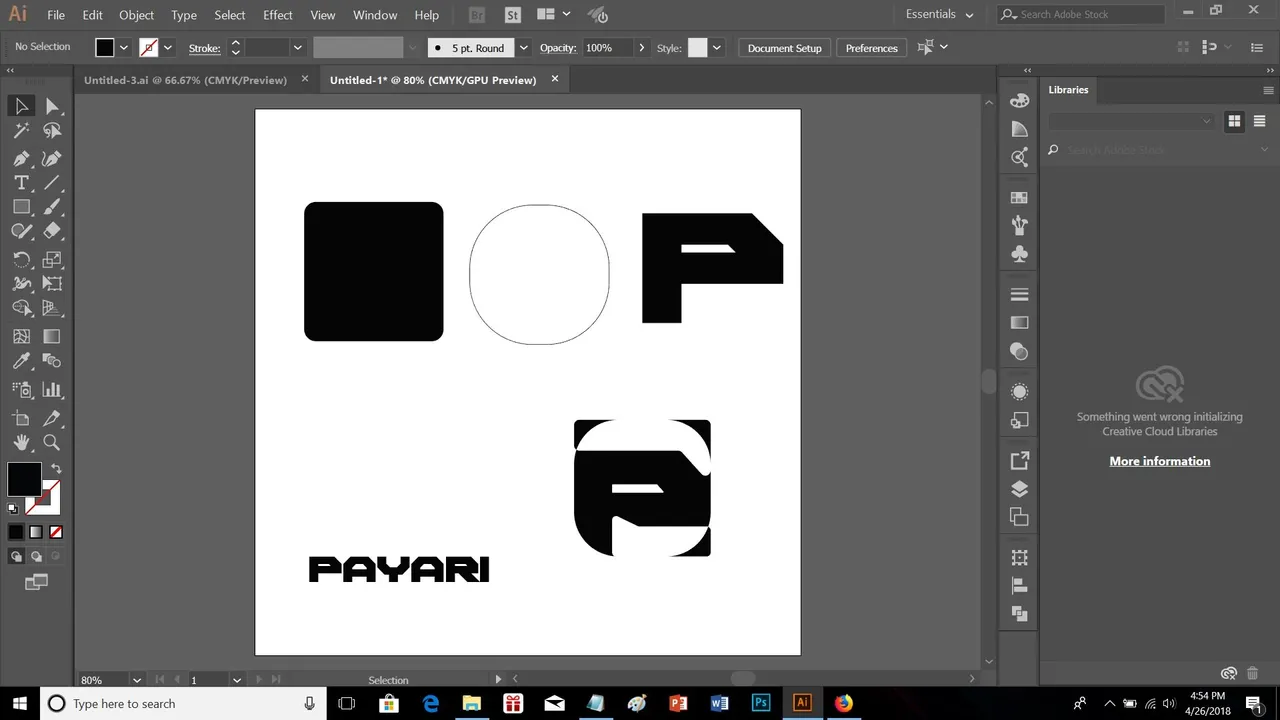
Task: Expand the Opacity value arrow
Action: (641, 48)
